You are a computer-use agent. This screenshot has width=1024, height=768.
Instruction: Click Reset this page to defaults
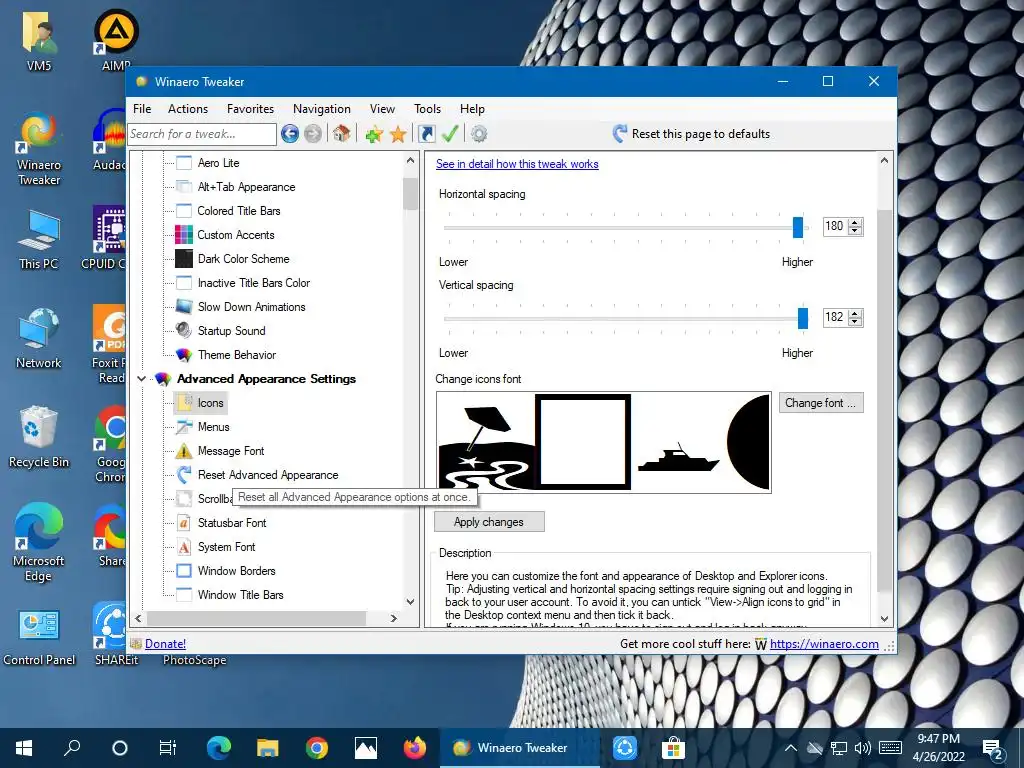(691, 134)
